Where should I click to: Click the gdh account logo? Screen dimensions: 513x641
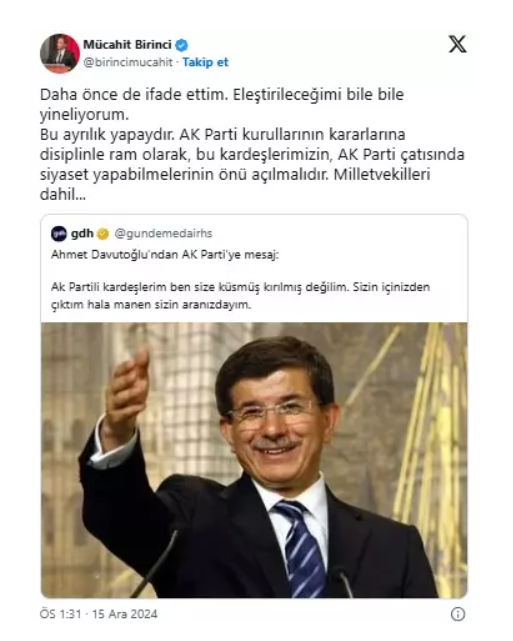pyautogui.click(x=59, y=233)
